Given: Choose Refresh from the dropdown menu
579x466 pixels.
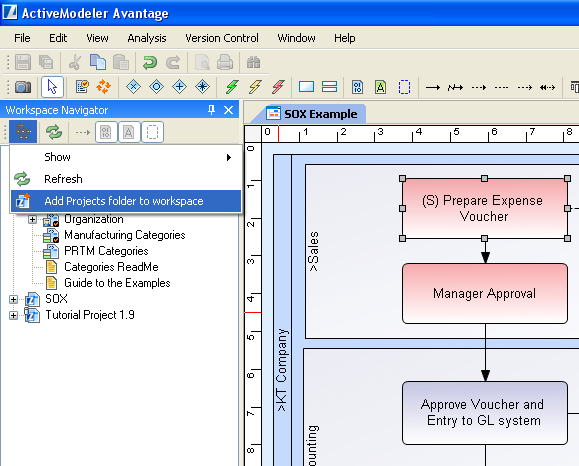Looking at the screenshot, I should click(126, 179).
